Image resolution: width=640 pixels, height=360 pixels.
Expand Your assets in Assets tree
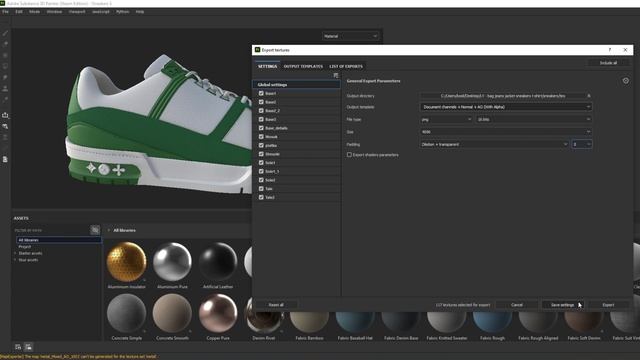pyautogui.click(x=16, y=260)
